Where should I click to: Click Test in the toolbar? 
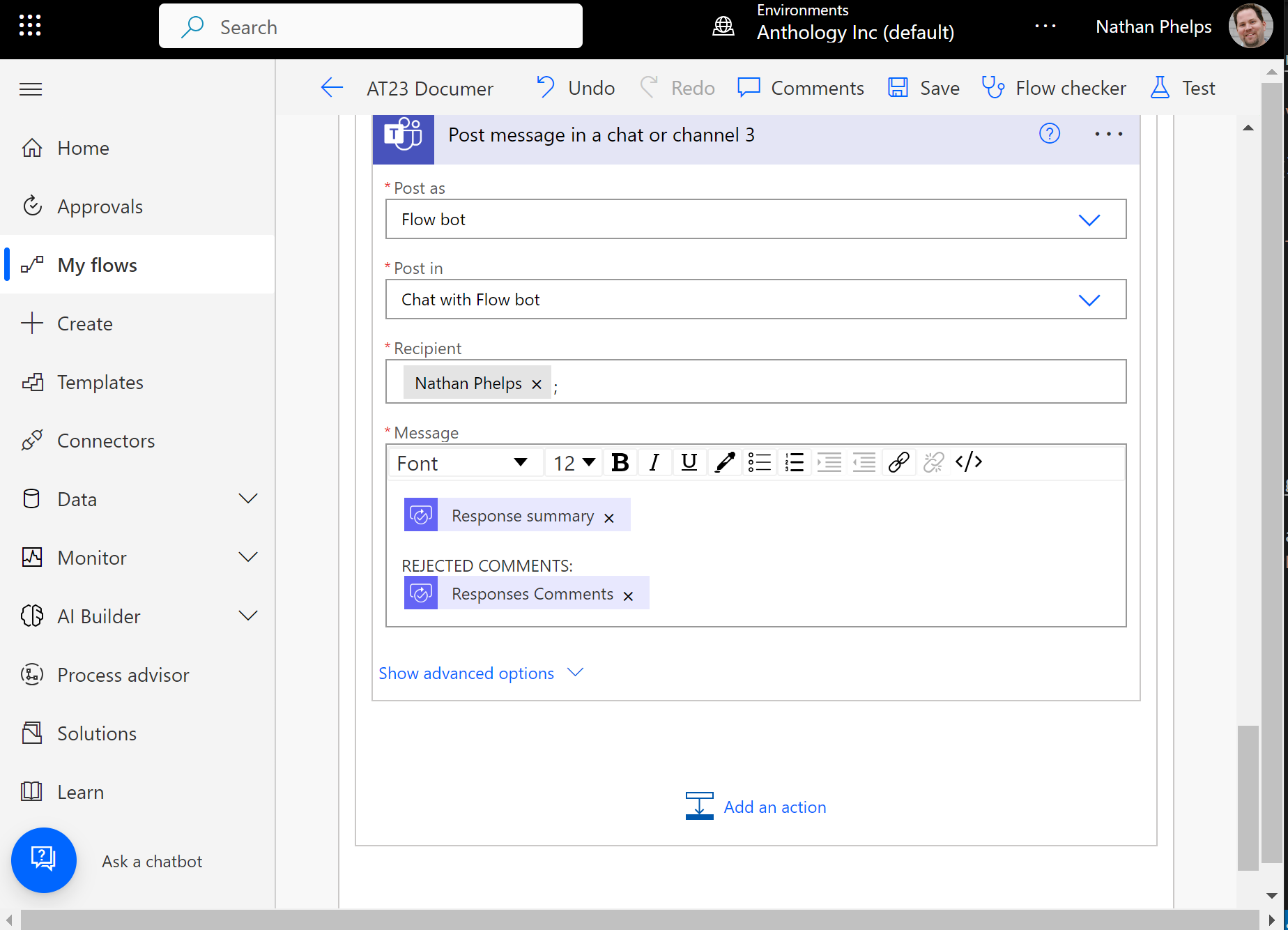tap(1183, 88)
